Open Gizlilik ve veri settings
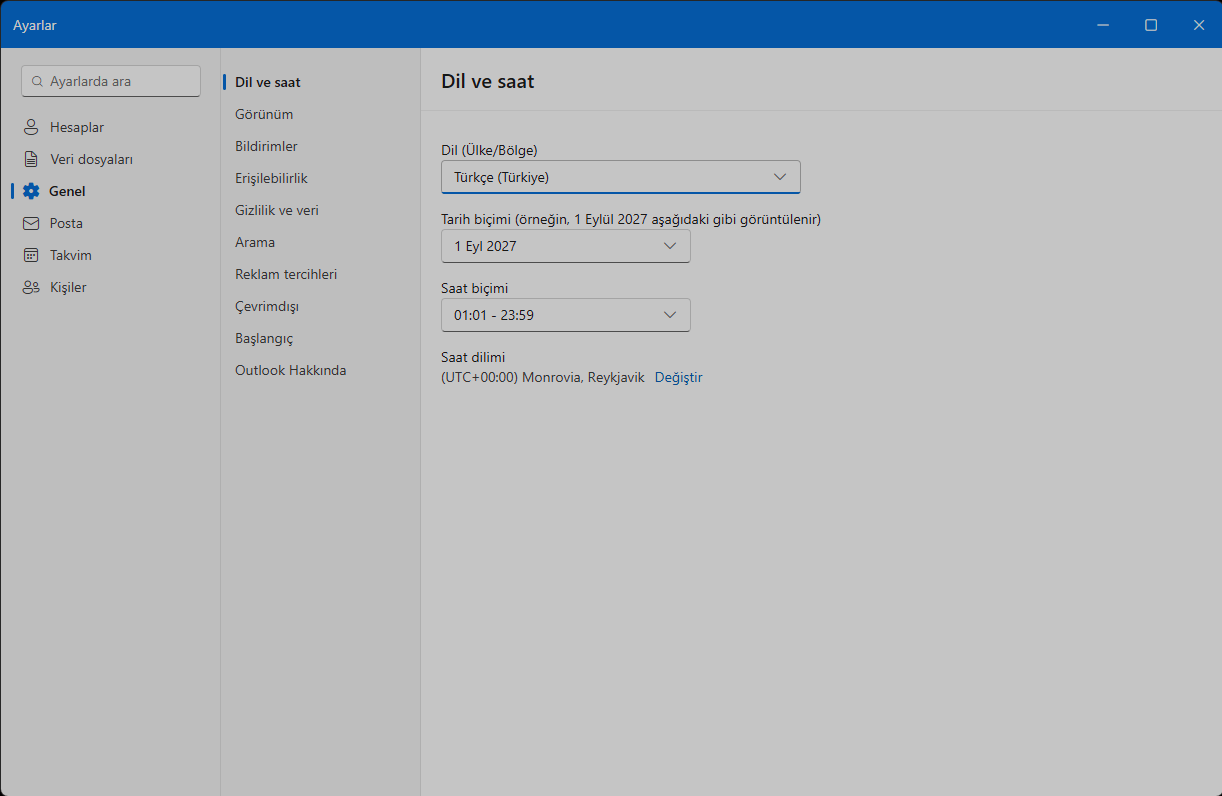1222x796 pixels. [277, 210]
